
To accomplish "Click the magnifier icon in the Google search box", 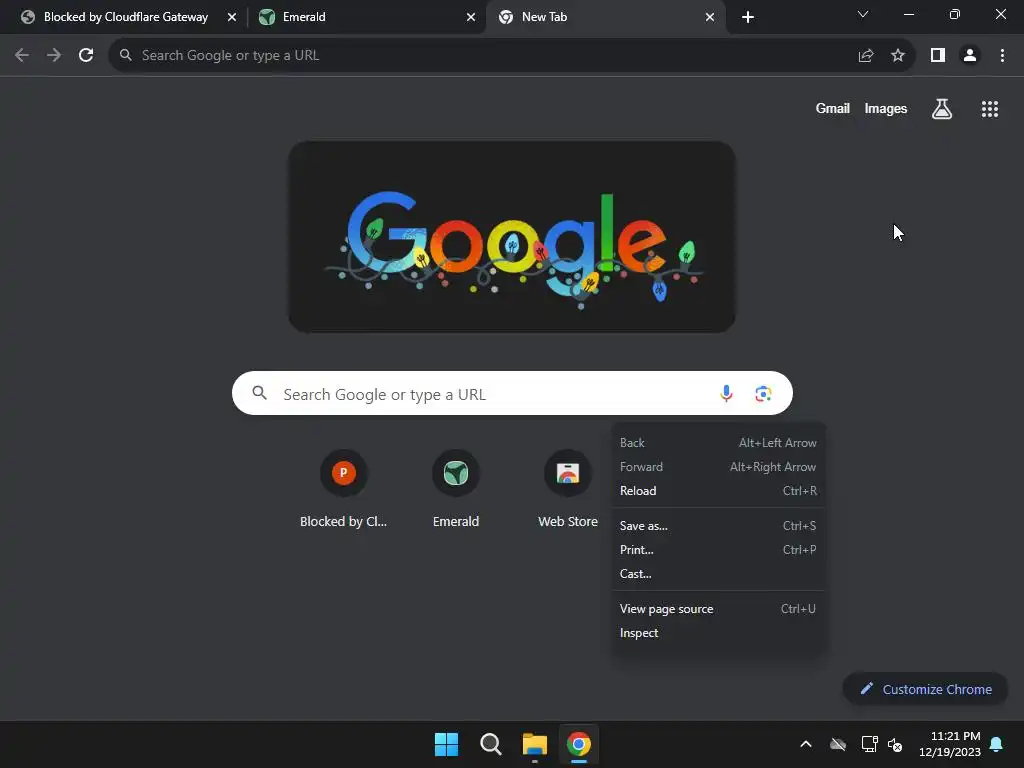I will click(x=260, y=392).
